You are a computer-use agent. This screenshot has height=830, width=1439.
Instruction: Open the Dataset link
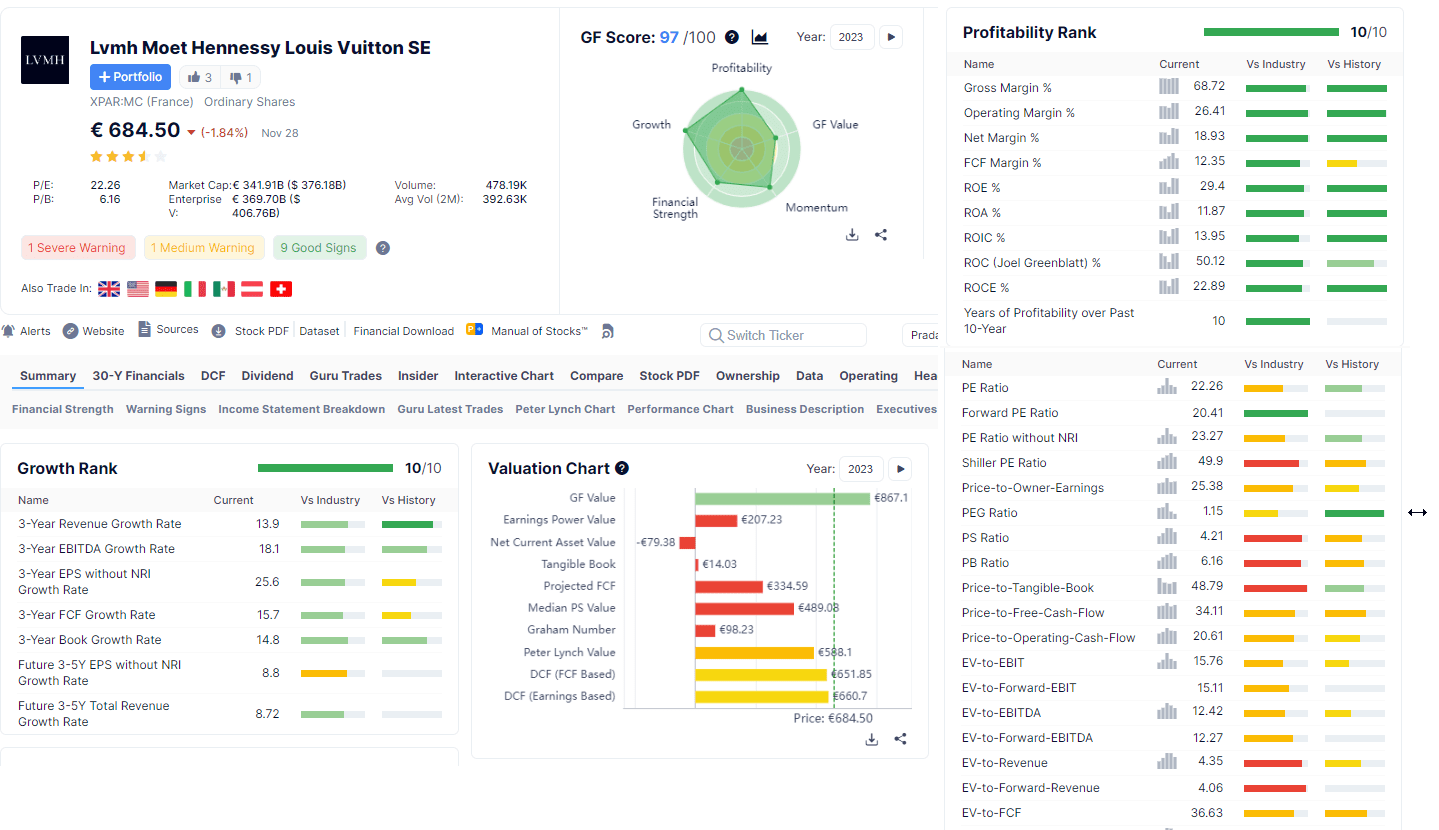click(320, 331)
